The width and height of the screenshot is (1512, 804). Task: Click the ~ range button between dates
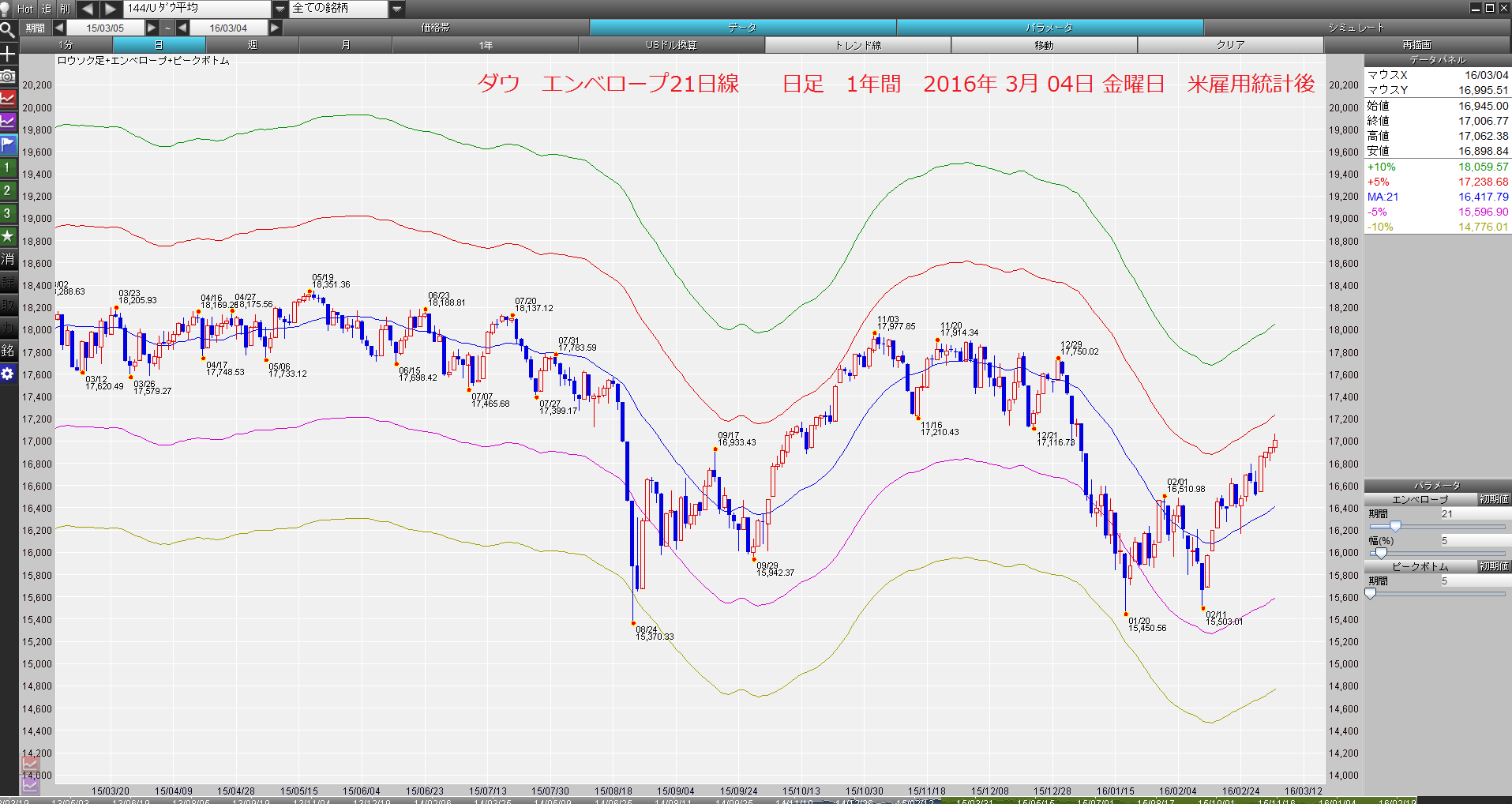pos(167,28)
